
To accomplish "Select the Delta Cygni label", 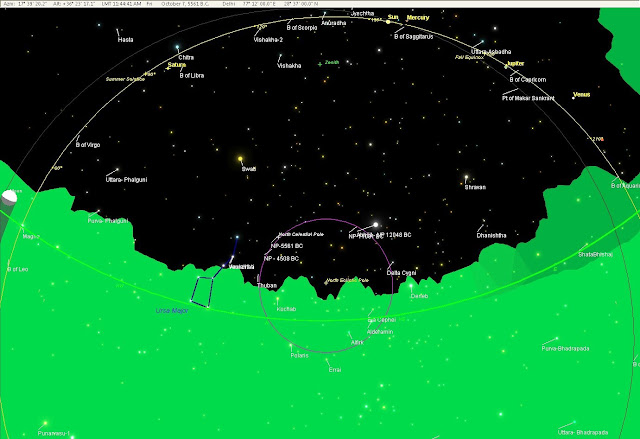I will tap(402, 273).
